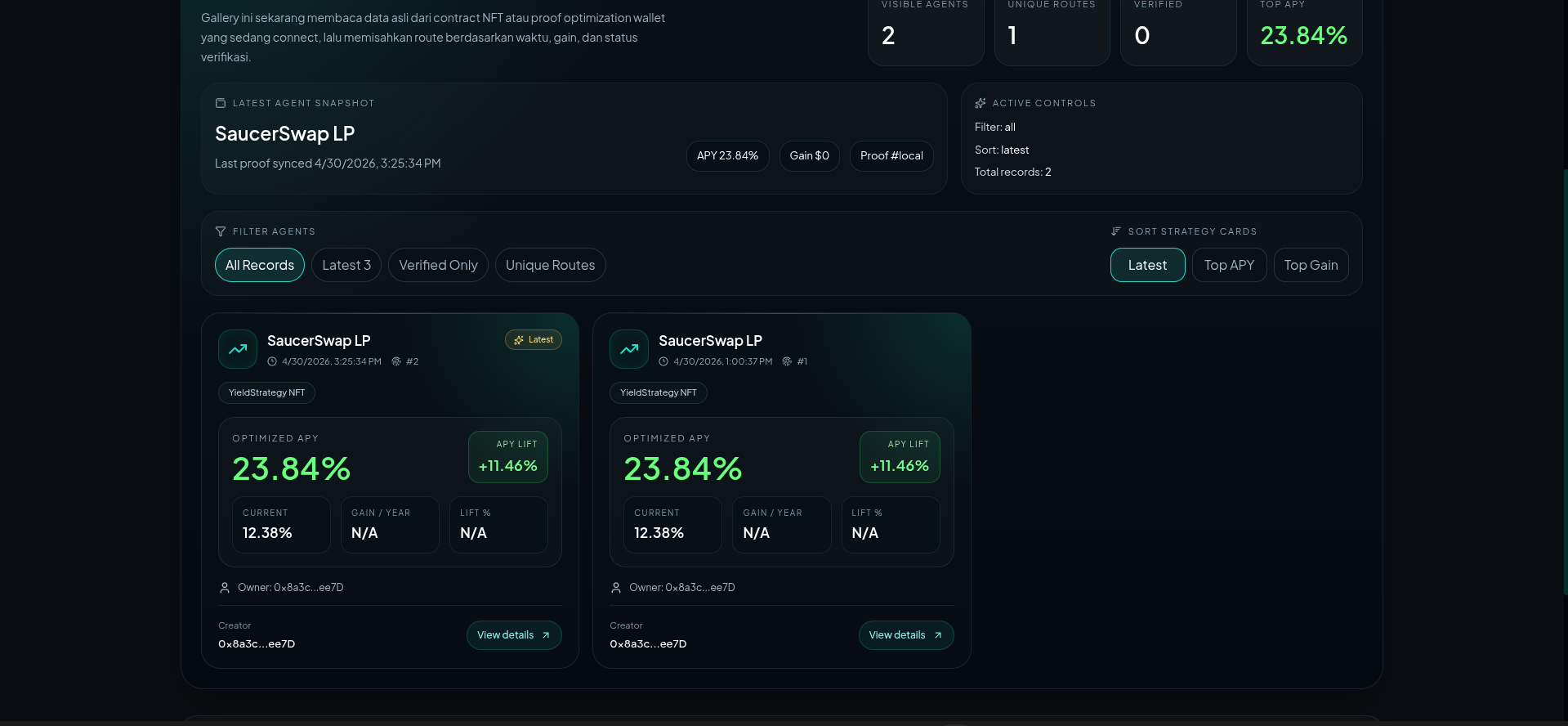Click the Proof #local badge
1568x726 pixels.
pos(891,155)
